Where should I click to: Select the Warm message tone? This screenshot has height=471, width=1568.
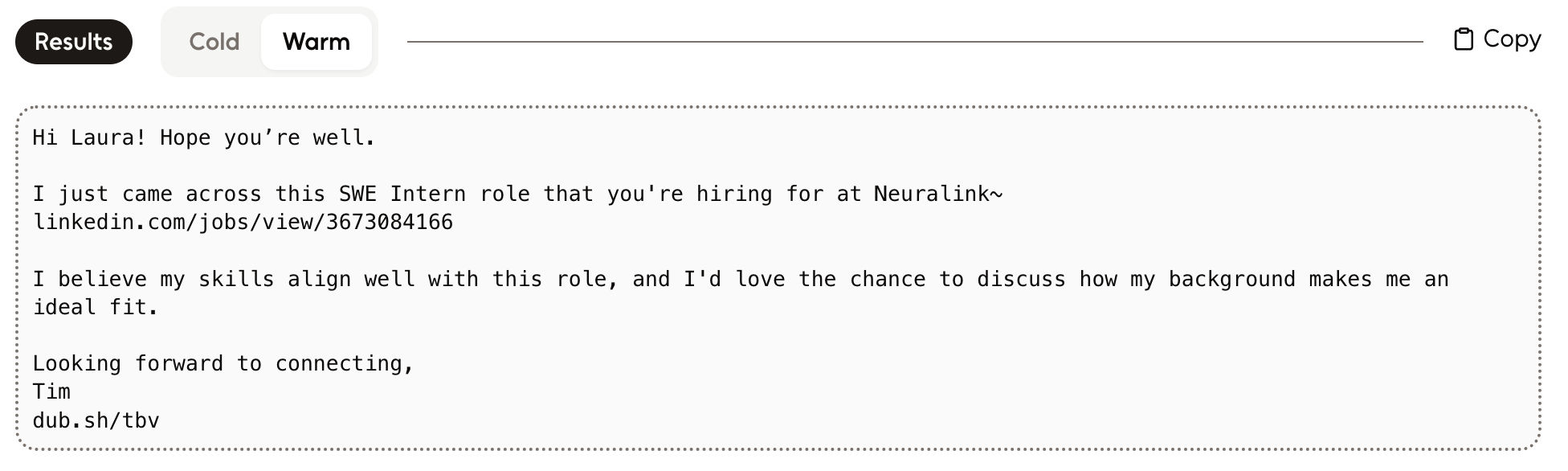316,42
